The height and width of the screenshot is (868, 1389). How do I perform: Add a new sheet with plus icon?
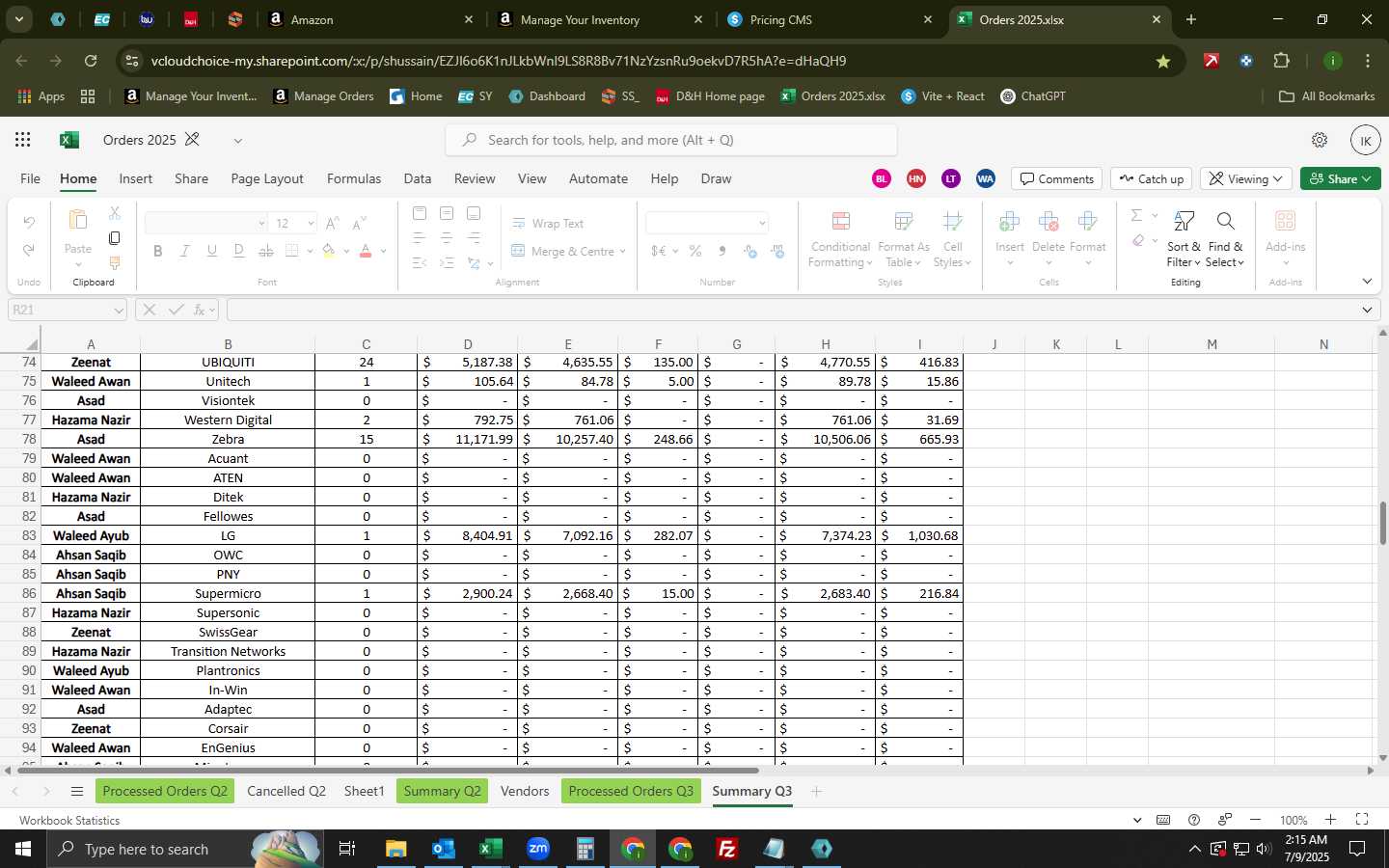tap(816, 791)
